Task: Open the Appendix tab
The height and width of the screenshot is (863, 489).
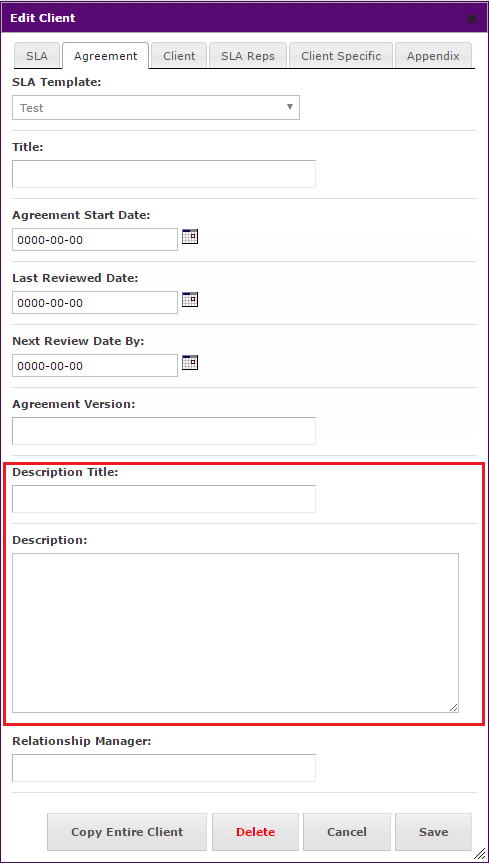Action: [433, 56]
